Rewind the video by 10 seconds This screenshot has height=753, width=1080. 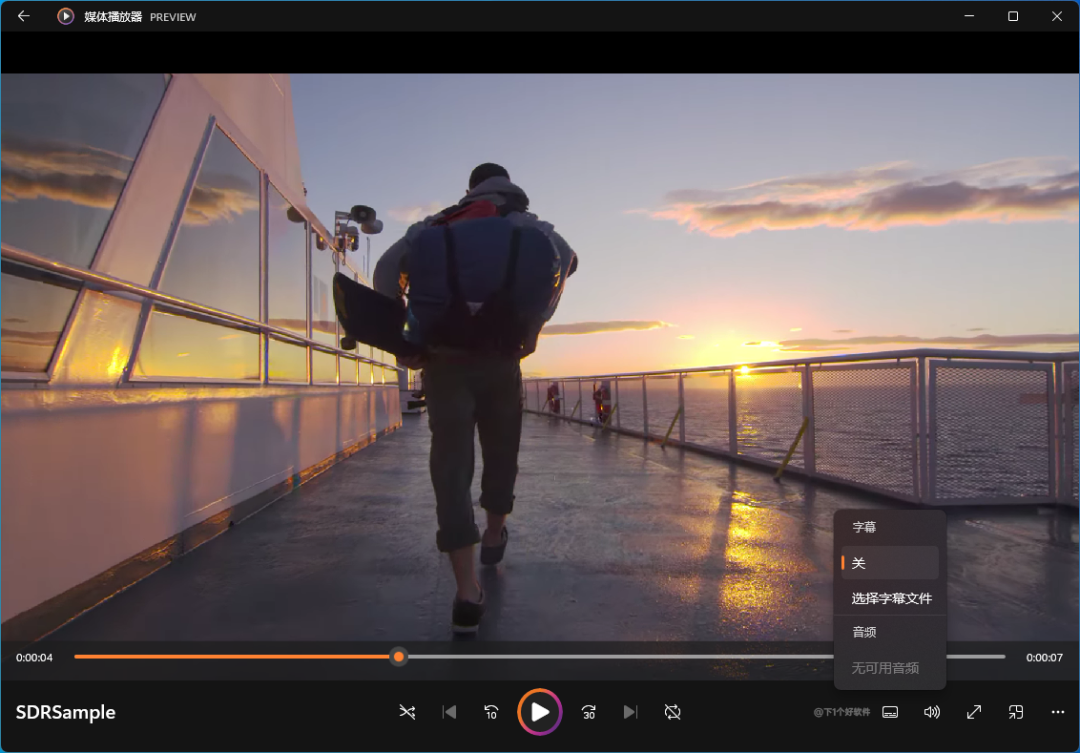coord(491,712)
